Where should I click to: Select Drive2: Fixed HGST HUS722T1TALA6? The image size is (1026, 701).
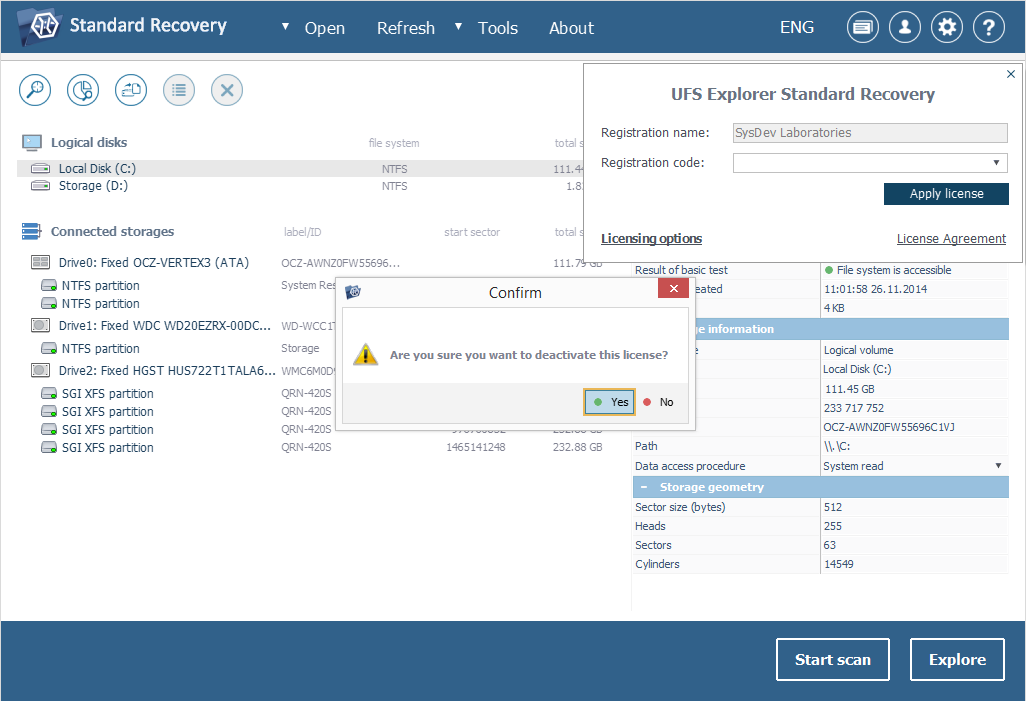167,370
